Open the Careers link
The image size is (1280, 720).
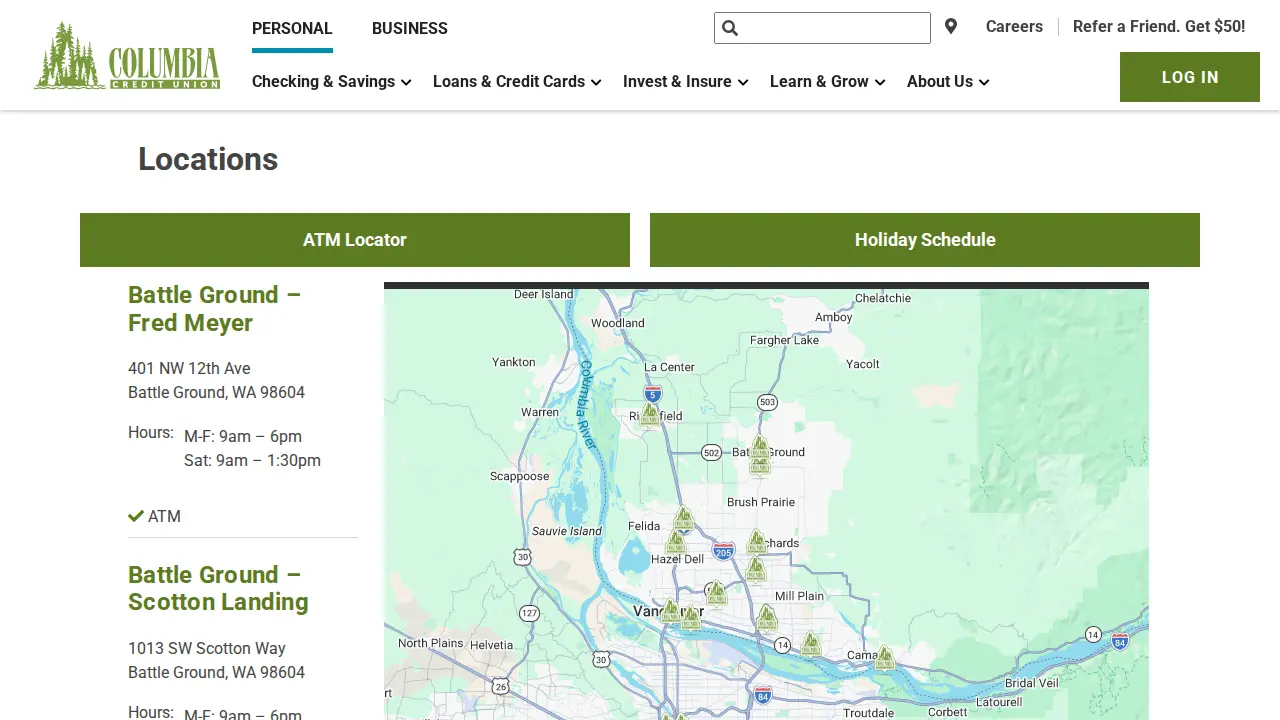[1014, 27]
